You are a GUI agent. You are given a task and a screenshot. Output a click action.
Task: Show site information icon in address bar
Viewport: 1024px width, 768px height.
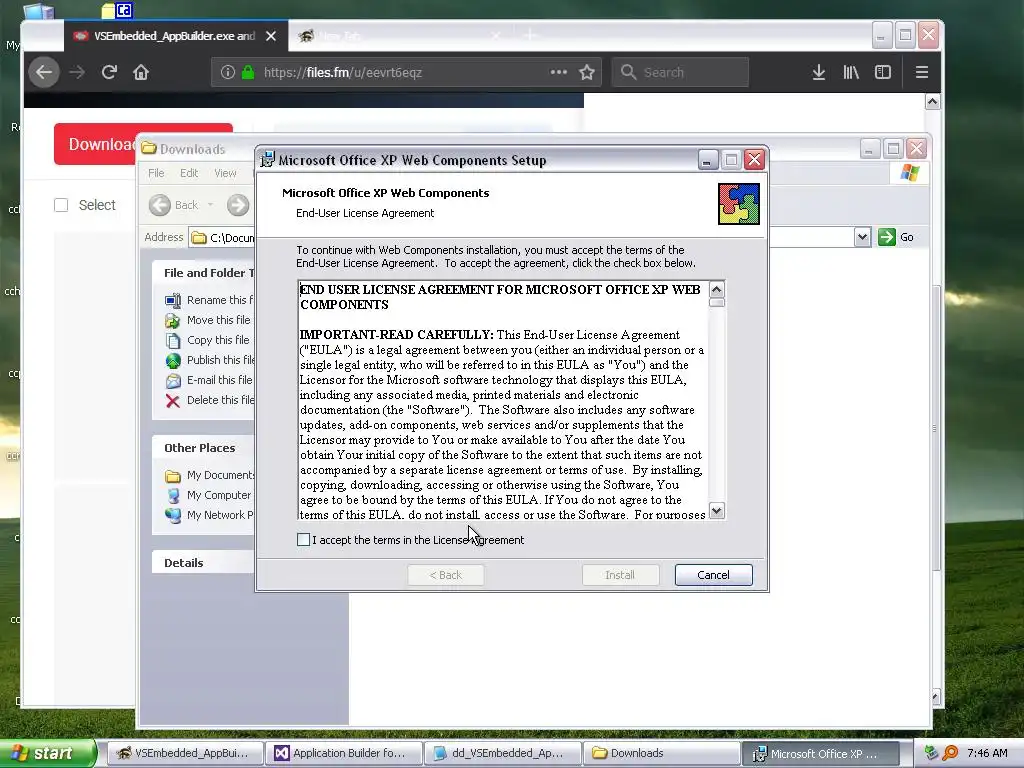[227, 72]
